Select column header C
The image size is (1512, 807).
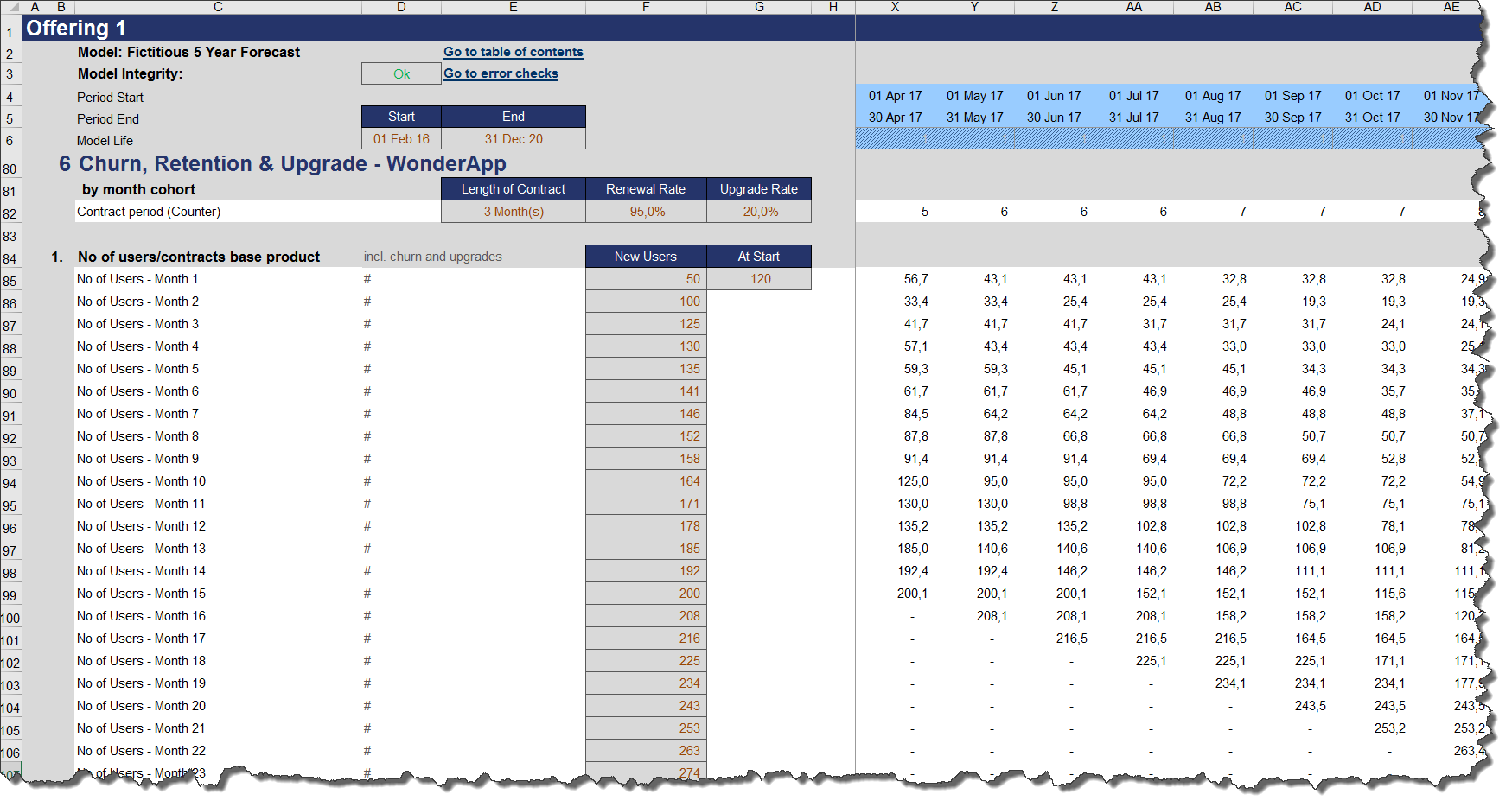[218, 7]
